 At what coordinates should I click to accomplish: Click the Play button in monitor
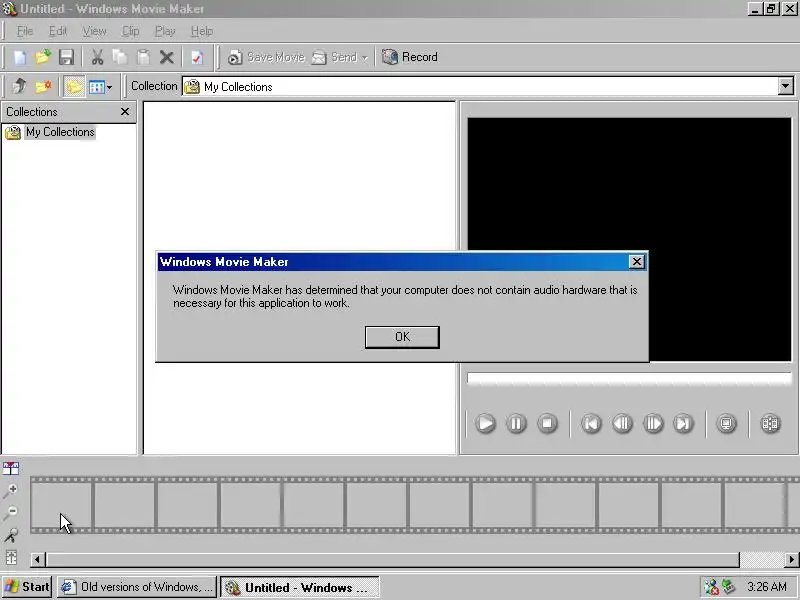pos(485,423)
